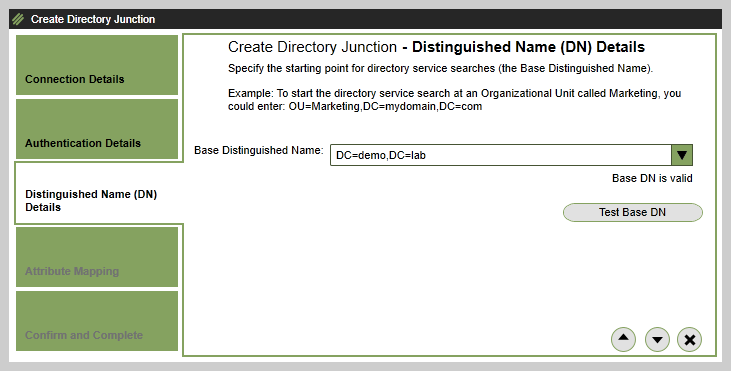Open the Connection Details step

[x=97, y=65]
